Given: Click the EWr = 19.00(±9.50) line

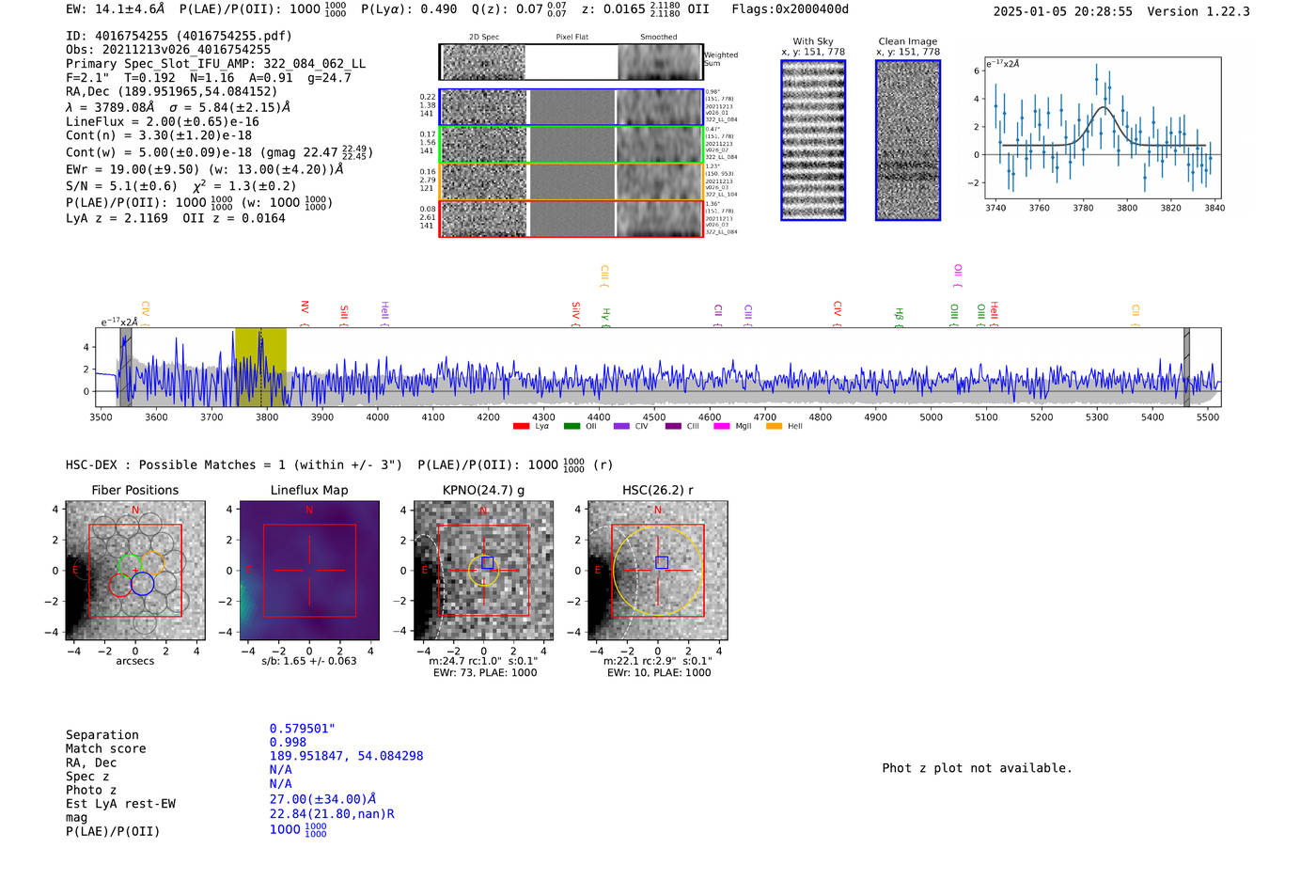Looking at the screenshot, I should point(204,170).
